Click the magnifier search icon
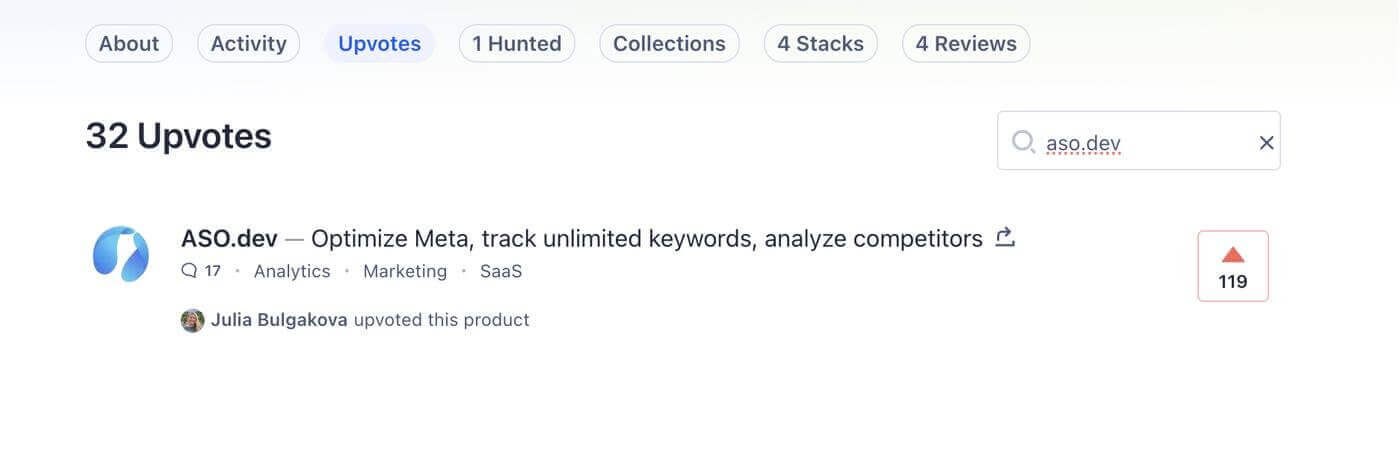1400x453 pixels. tap(1023, 142)
